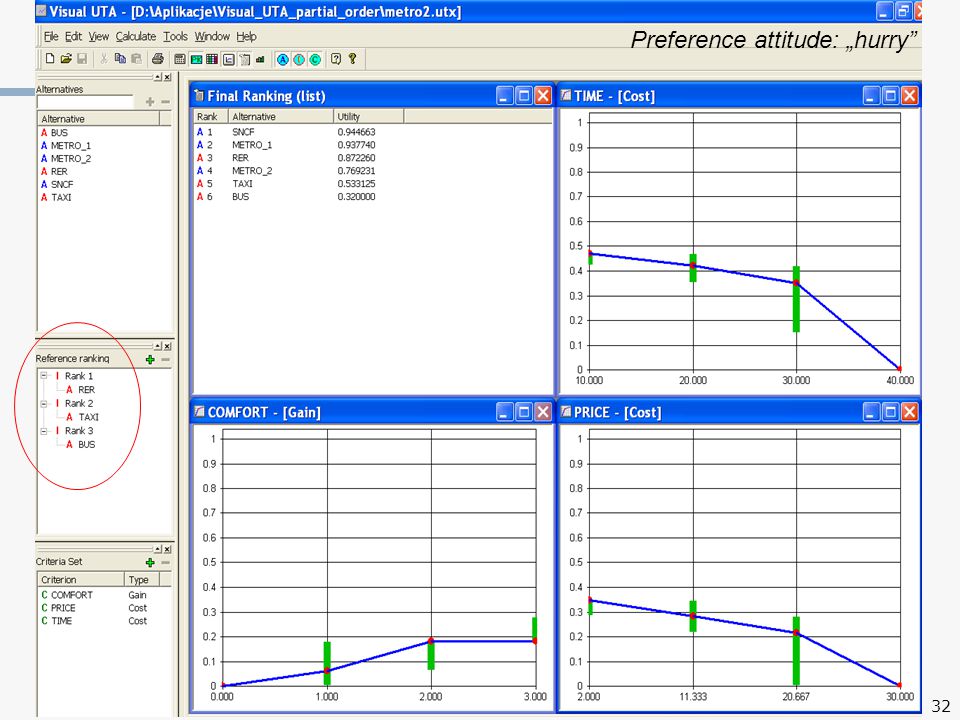This screenshot has height=720, width=960.
Task: Click minus icon in Criteria Set panel
Action: coord(165,562)
